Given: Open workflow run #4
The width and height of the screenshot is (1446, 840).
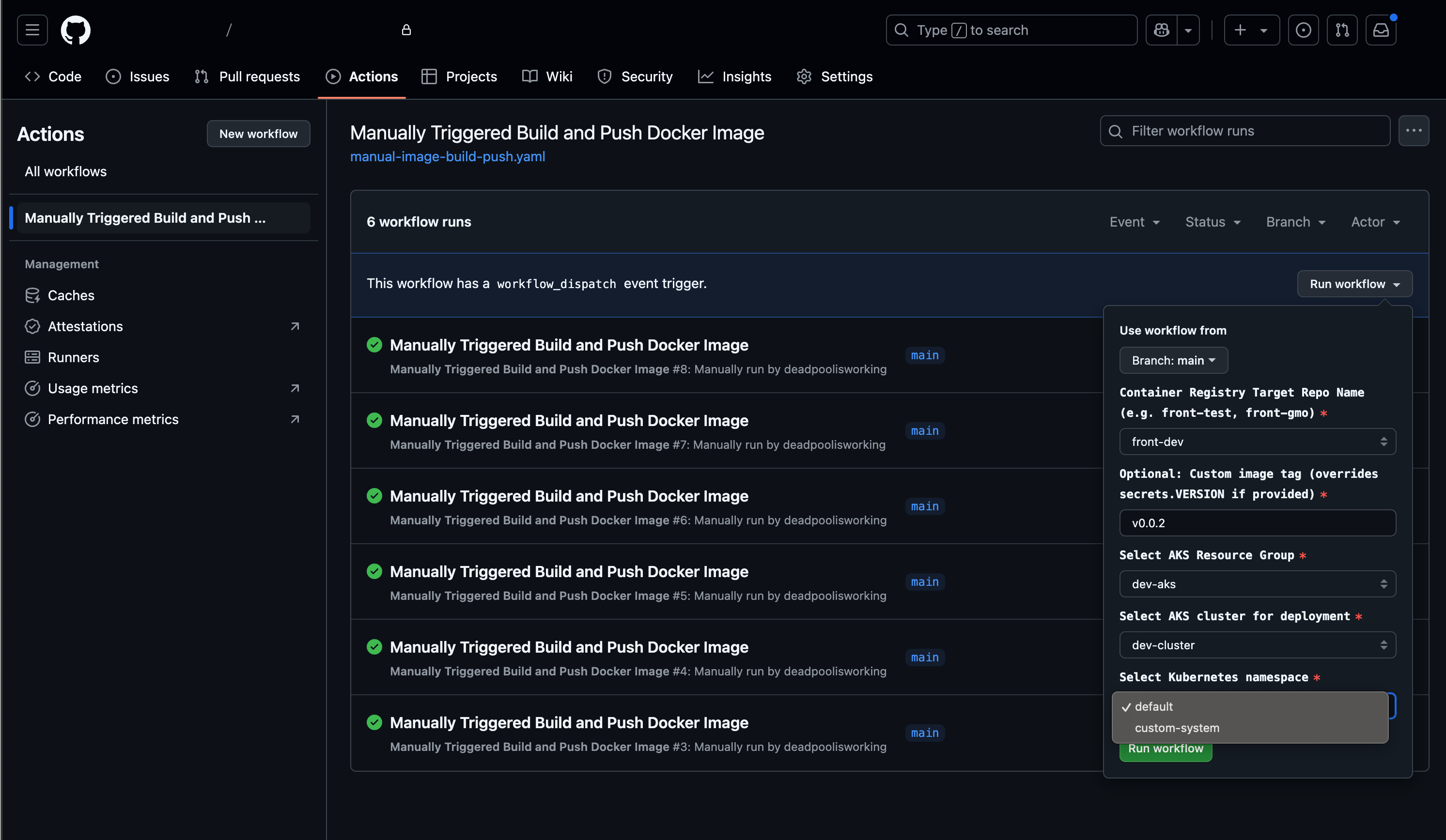Looking at the screenshot, I should point(569,647).
